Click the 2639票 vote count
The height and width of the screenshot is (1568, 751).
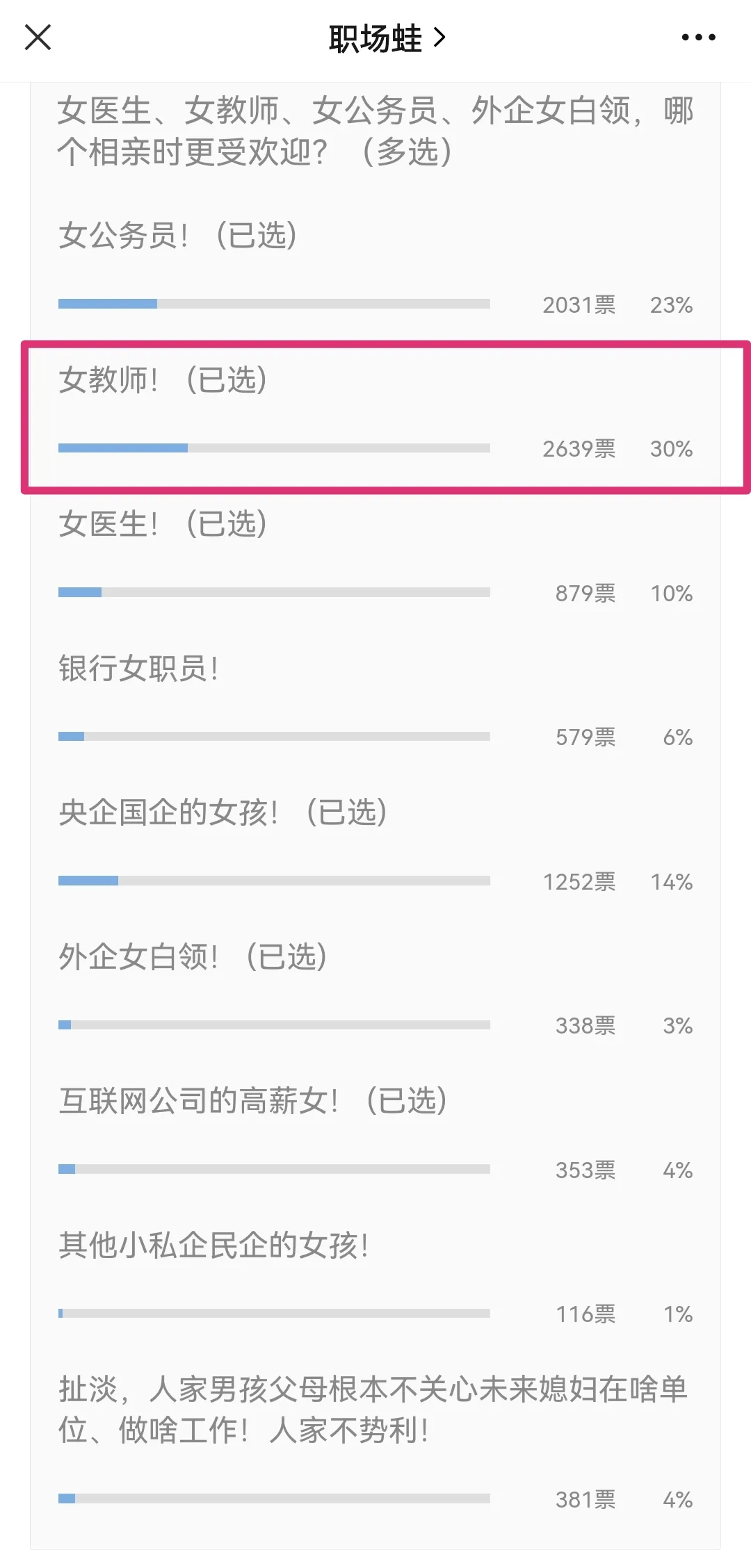coord(579,449)
